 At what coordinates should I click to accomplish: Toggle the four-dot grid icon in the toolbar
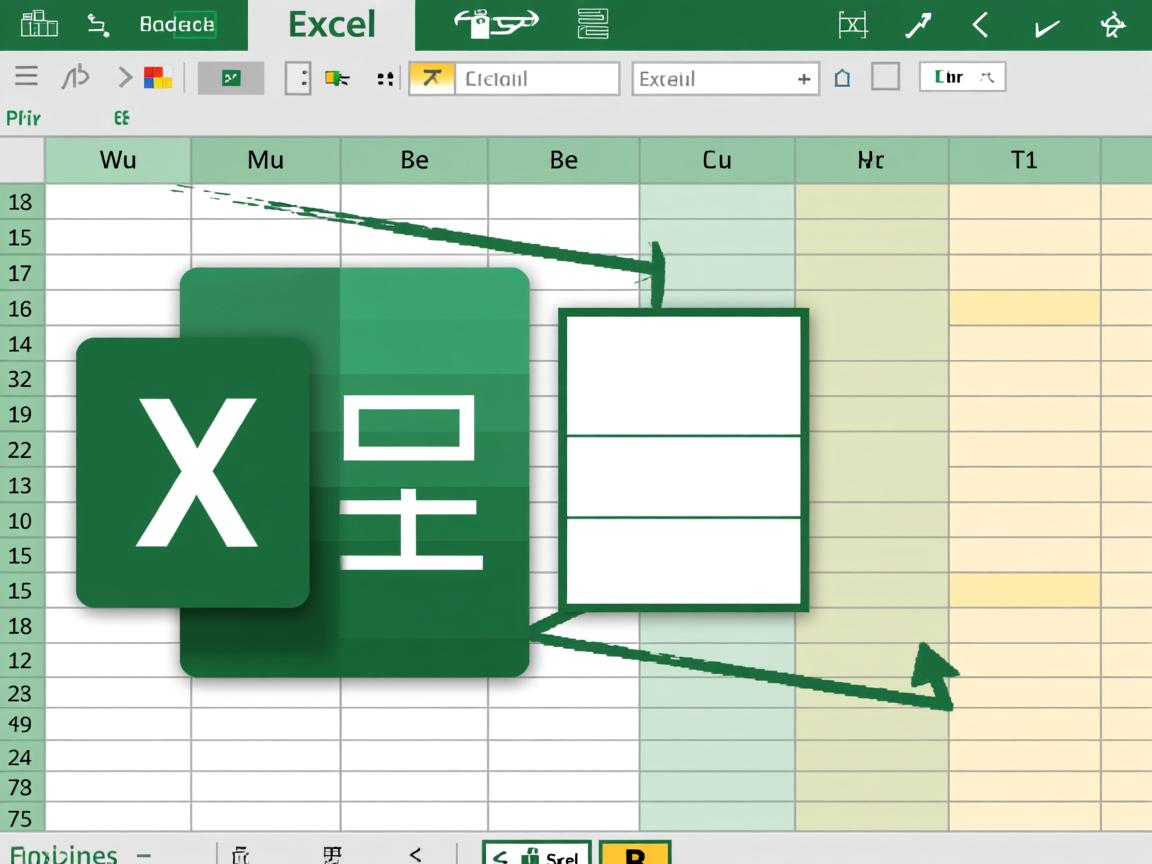(x=385, y=78)
